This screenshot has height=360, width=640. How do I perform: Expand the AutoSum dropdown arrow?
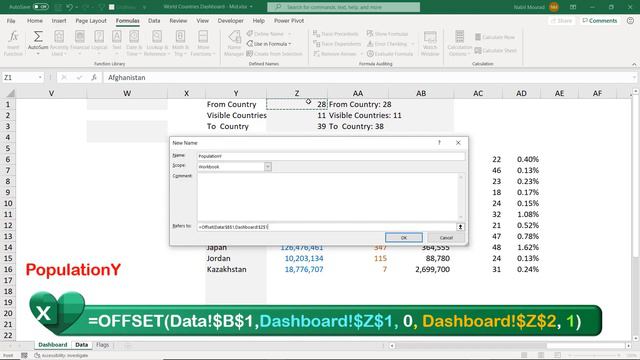pos(38,53)
